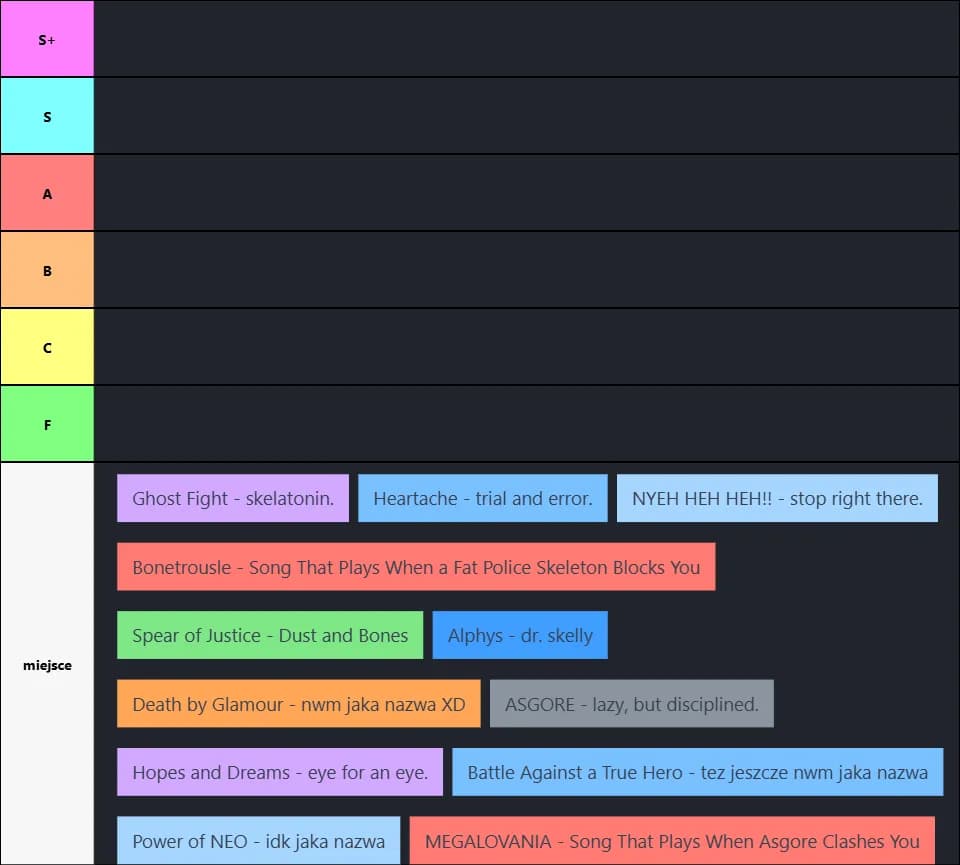Click the red A tier label

click(x=47, y=193)
